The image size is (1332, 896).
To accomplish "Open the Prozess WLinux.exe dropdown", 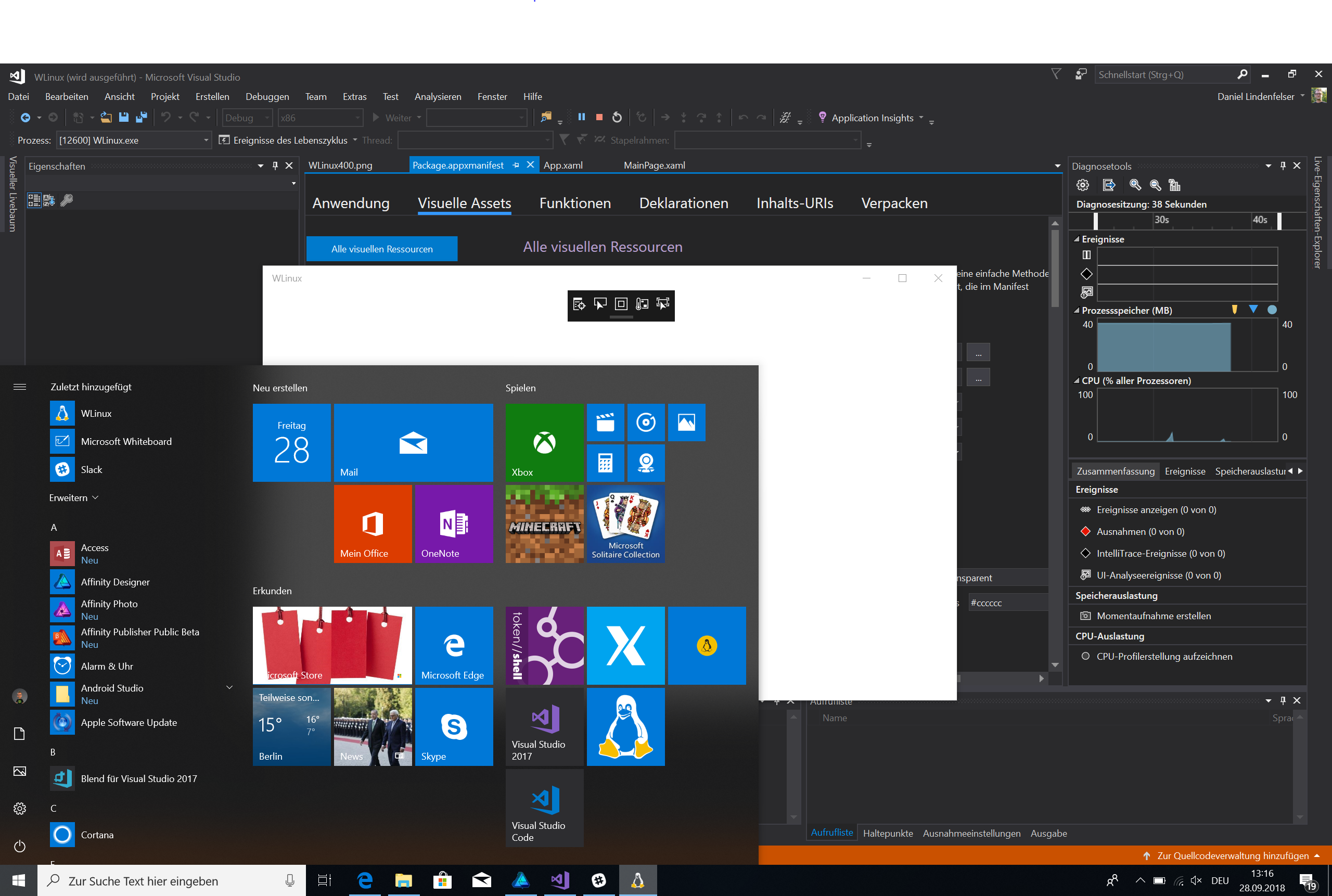I will tap(134, 140).
